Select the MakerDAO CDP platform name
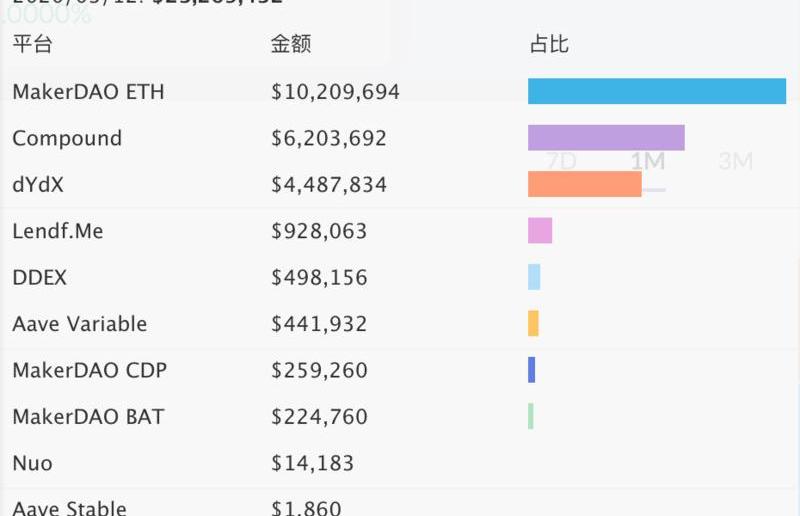 (89, 370)
